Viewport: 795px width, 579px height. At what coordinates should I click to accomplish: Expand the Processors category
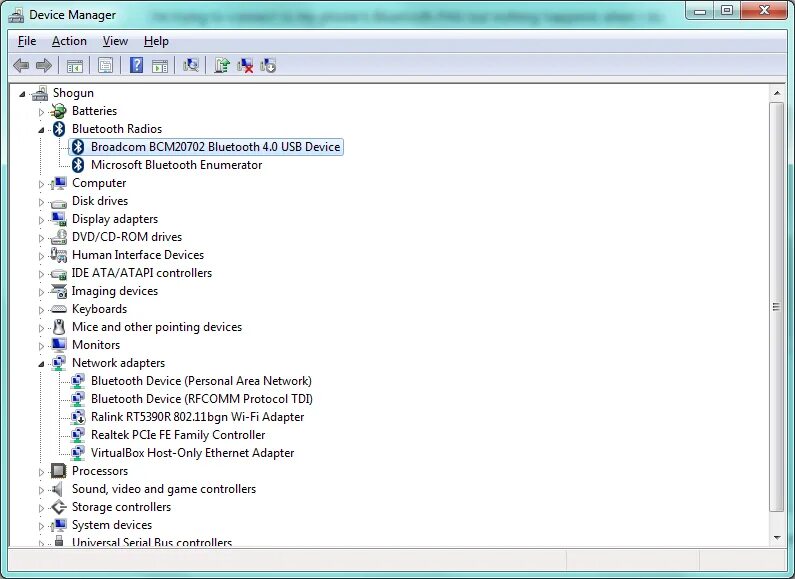(x=41, y=472)
